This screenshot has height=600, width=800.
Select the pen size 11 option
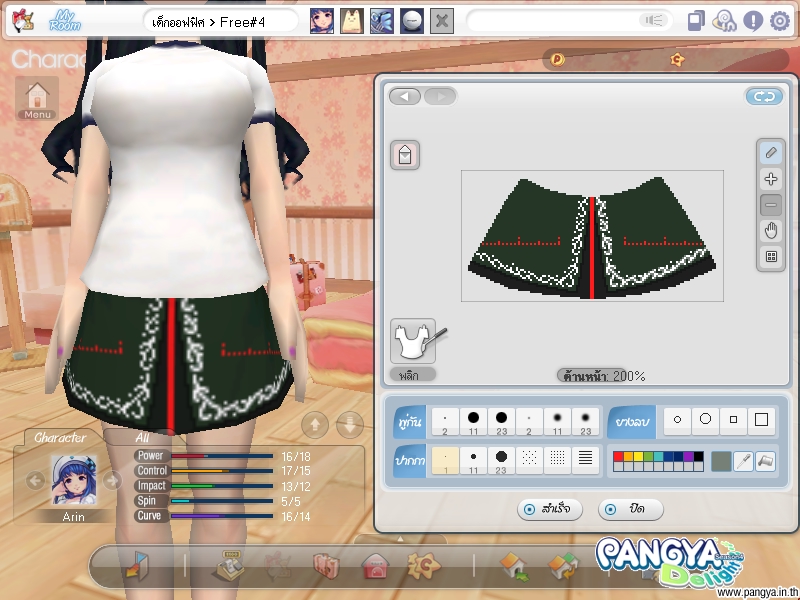coord(473,461)
